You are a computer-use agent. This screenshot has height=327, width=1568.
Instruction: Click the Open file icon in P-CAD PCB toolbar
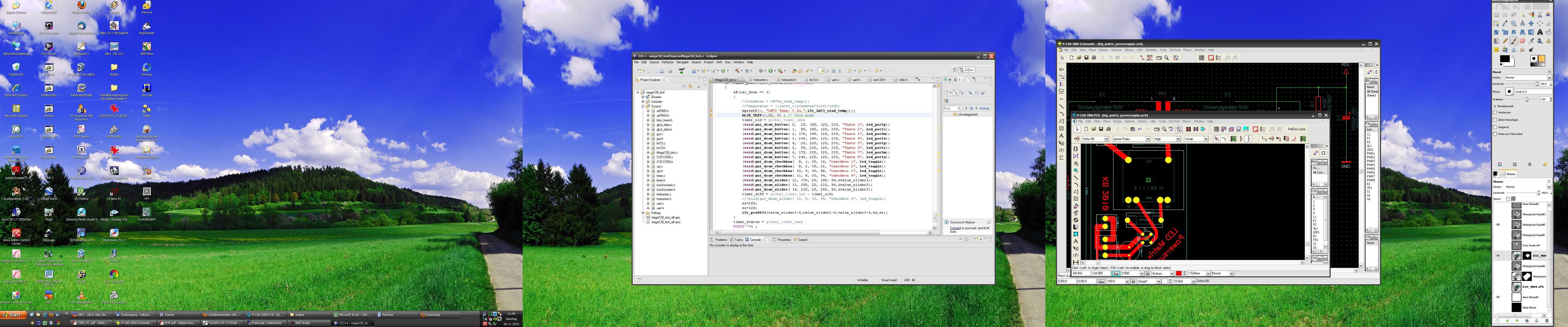1094,129
